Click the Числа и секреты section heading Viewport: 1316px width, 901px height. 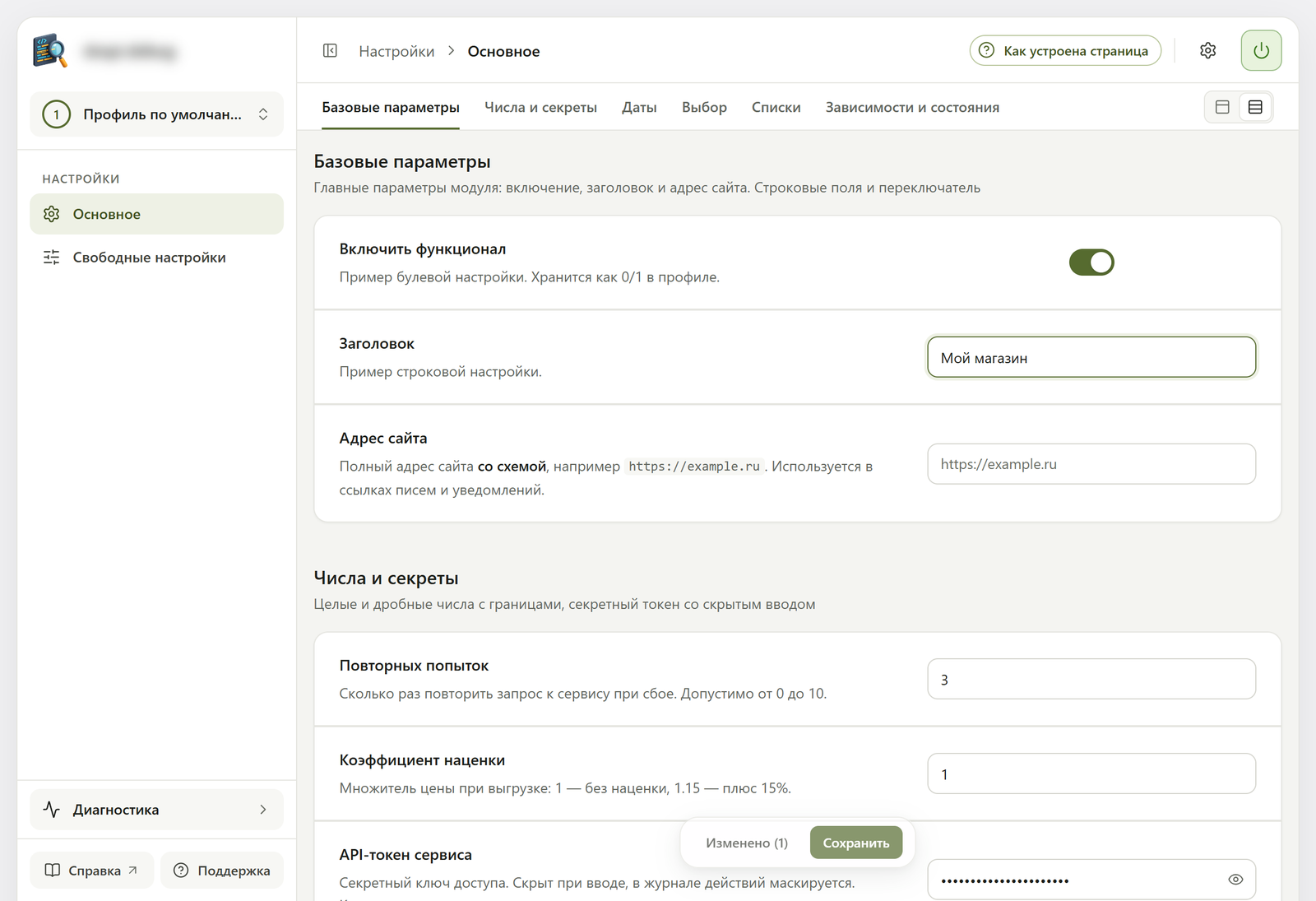(386, 578)
